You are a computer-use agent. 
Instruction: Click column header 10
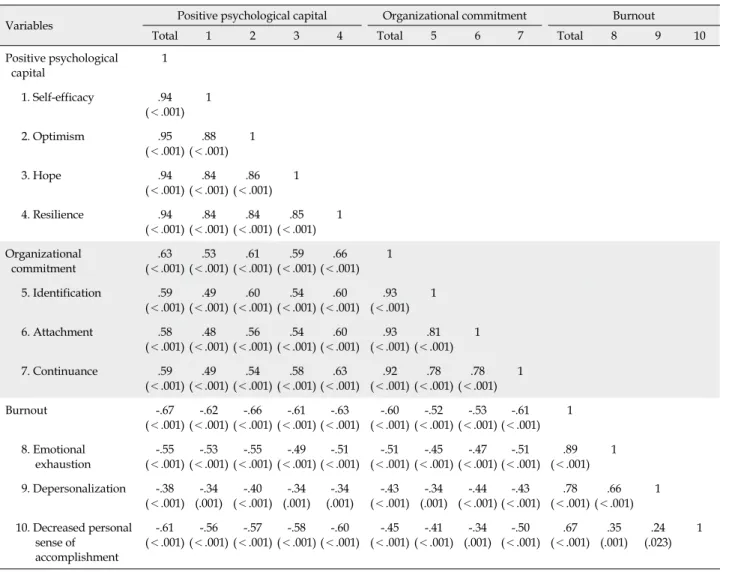699,36
